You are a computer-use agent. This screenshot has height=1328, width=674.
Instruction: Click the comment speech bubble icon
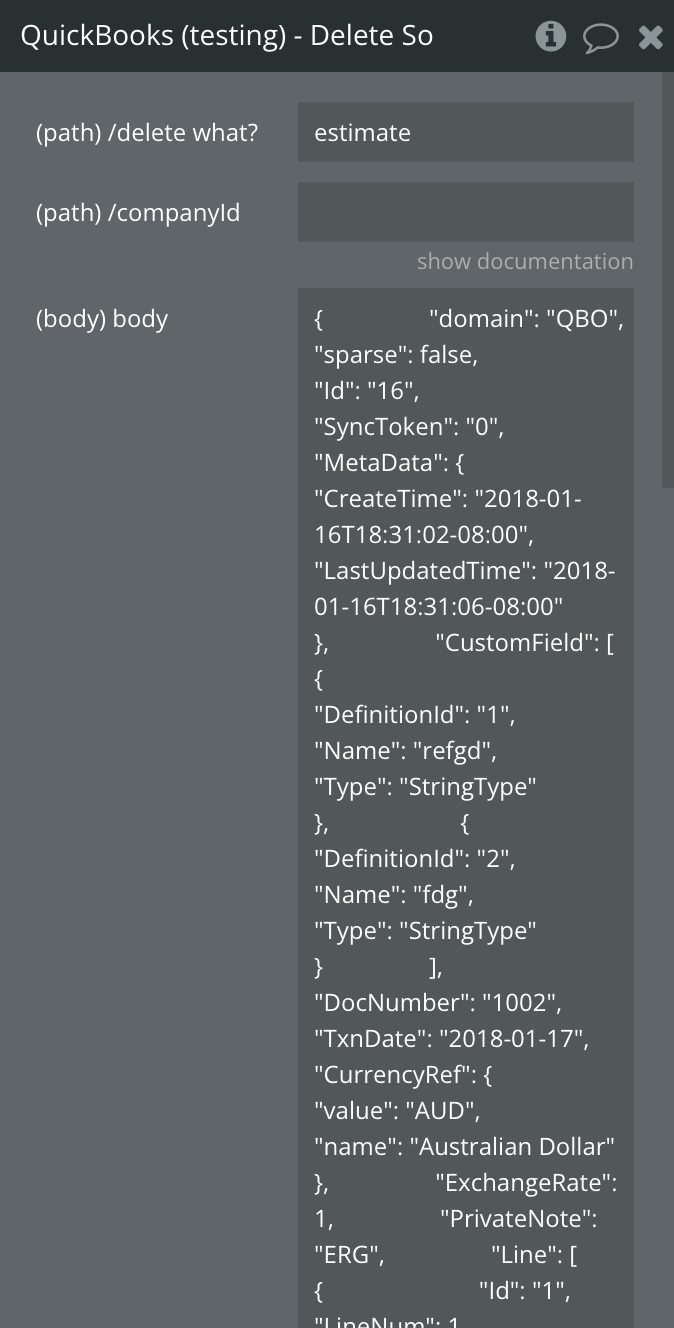click(x=600, y=38)
